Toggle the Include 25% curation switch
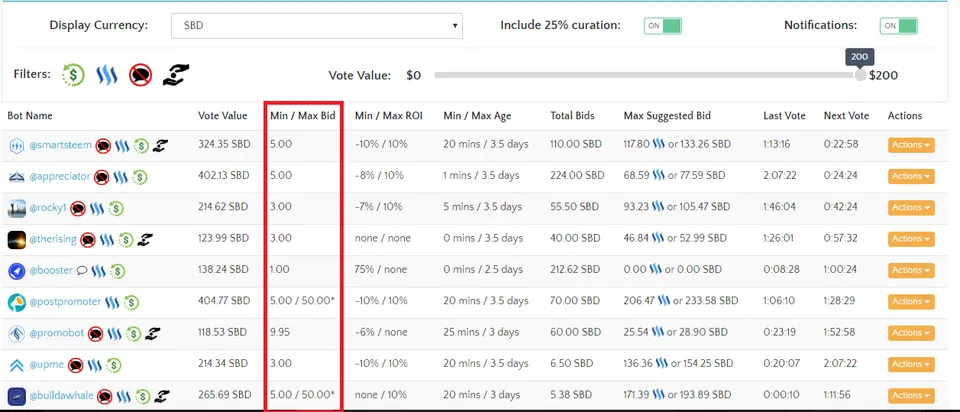This screenshot has height=412, width=960. (662, 26)
